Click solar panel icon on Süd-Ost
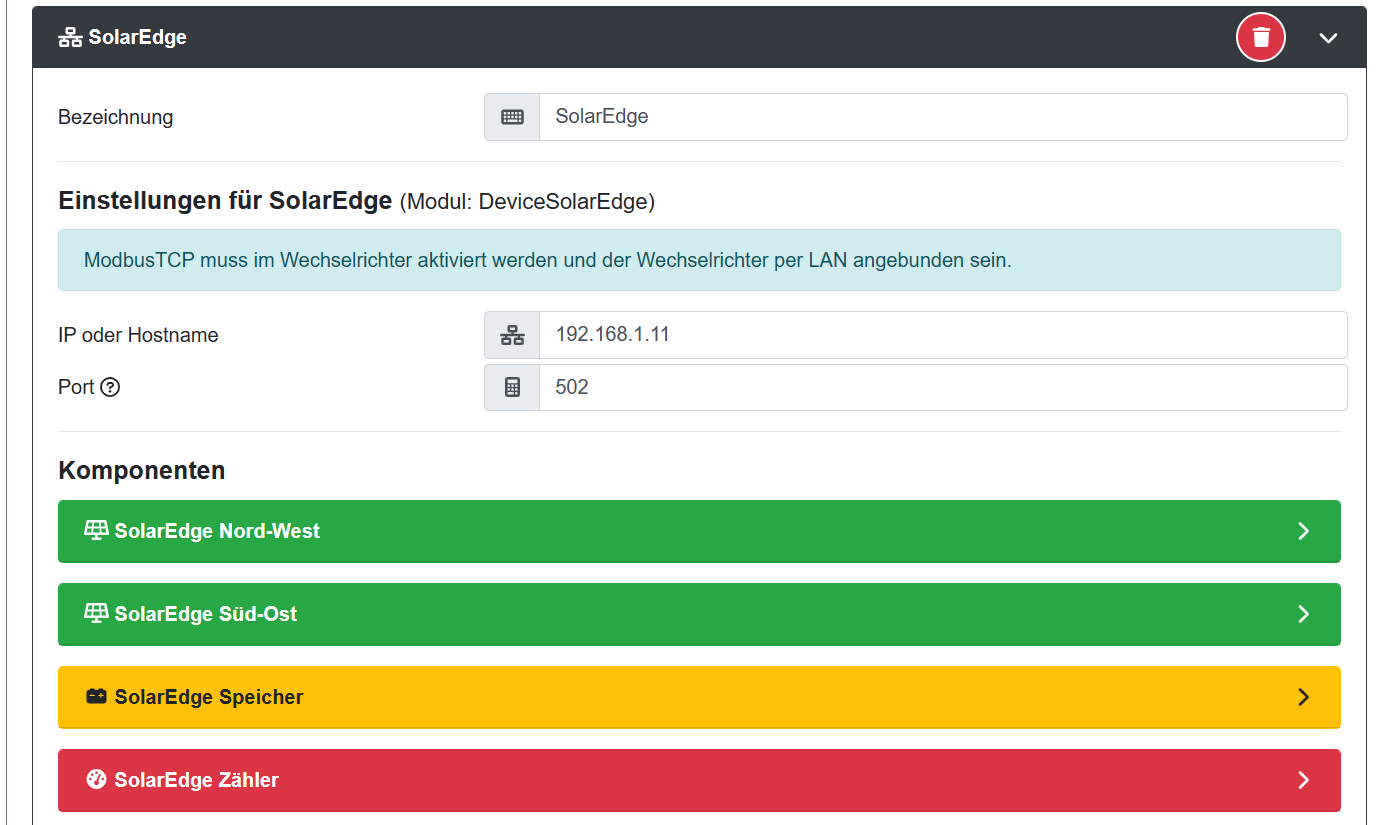Screen dimensions: 1380x825 96,614
